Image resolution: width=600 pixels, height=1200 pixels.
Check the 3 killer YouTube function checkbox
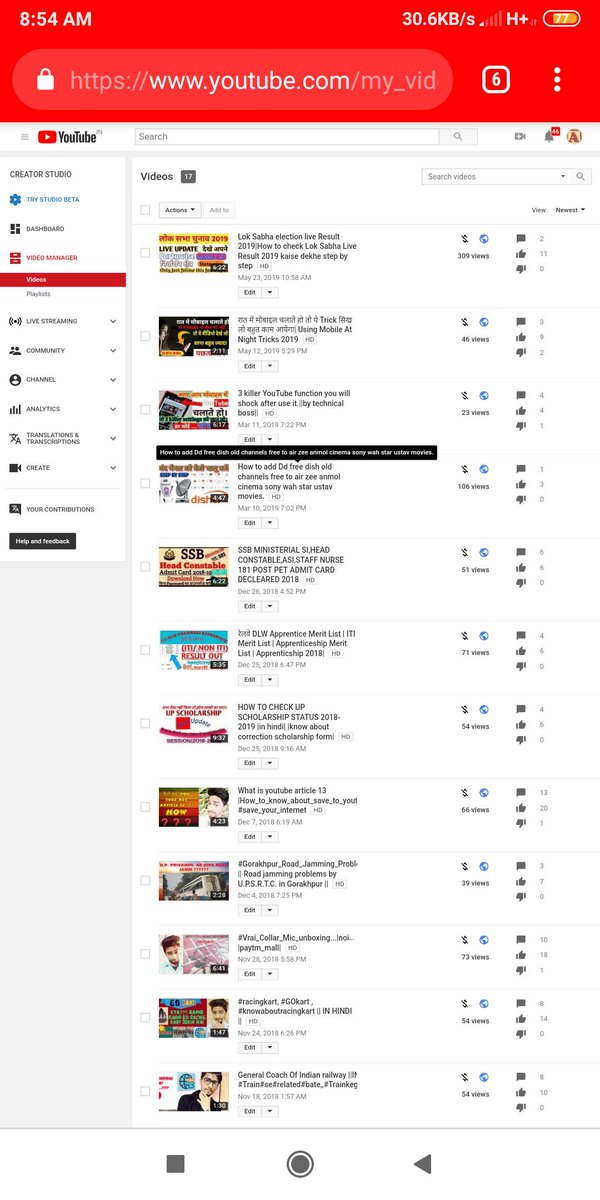click(x=145, y=409)
